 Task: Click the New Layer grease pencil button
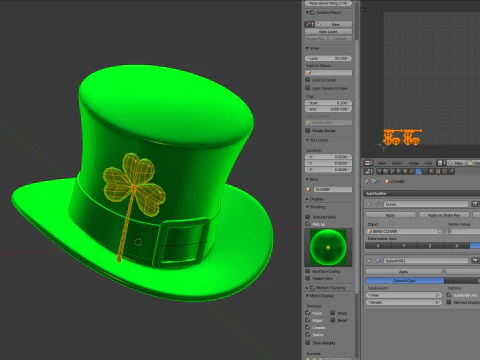(328, 31)
